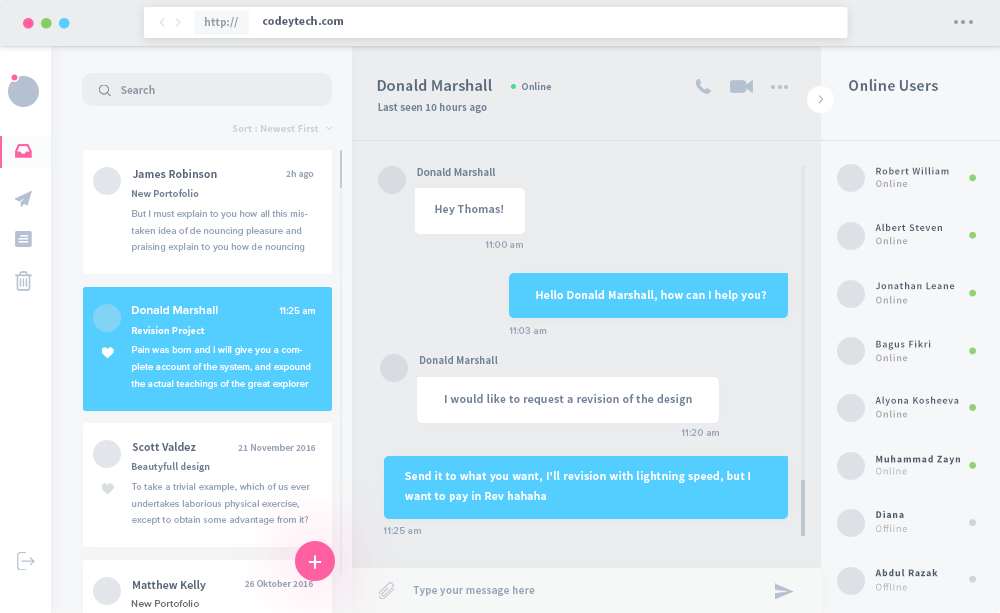Click the Search input field
The width and height of the screenshot is (1000, 613).
207,90
